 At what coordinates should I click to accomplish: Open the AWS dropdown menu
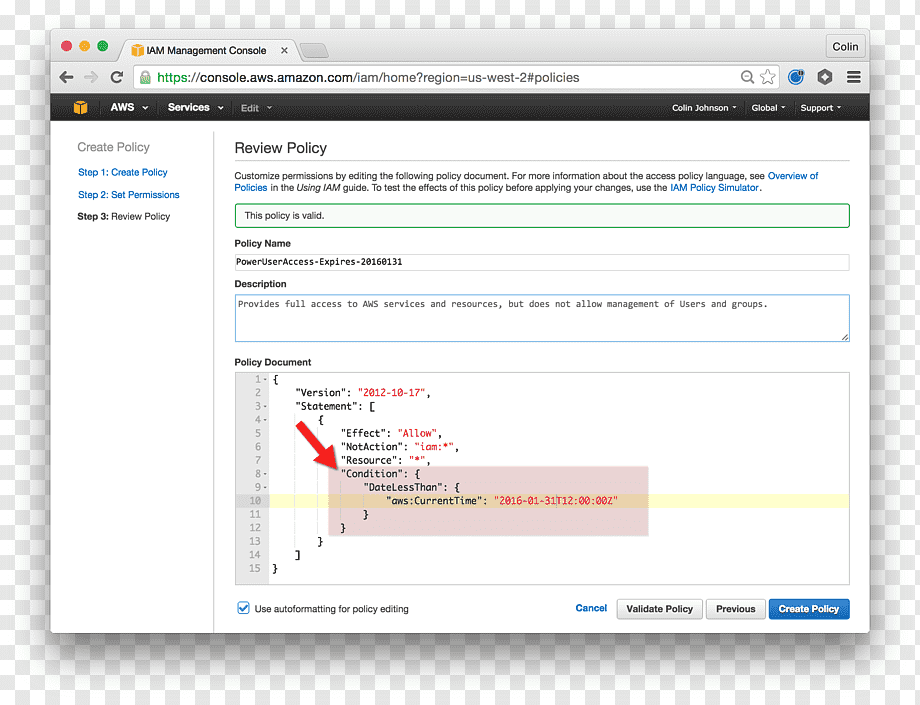(129, 107)
